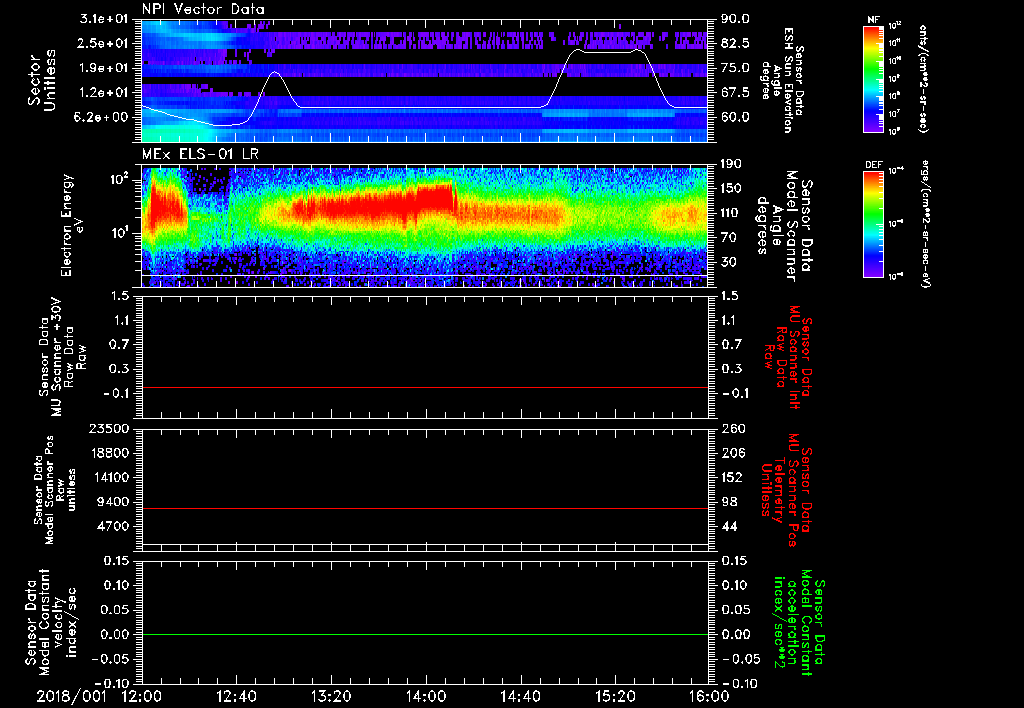Click the 'Electron Energy eV' axis label

point(72,225)
